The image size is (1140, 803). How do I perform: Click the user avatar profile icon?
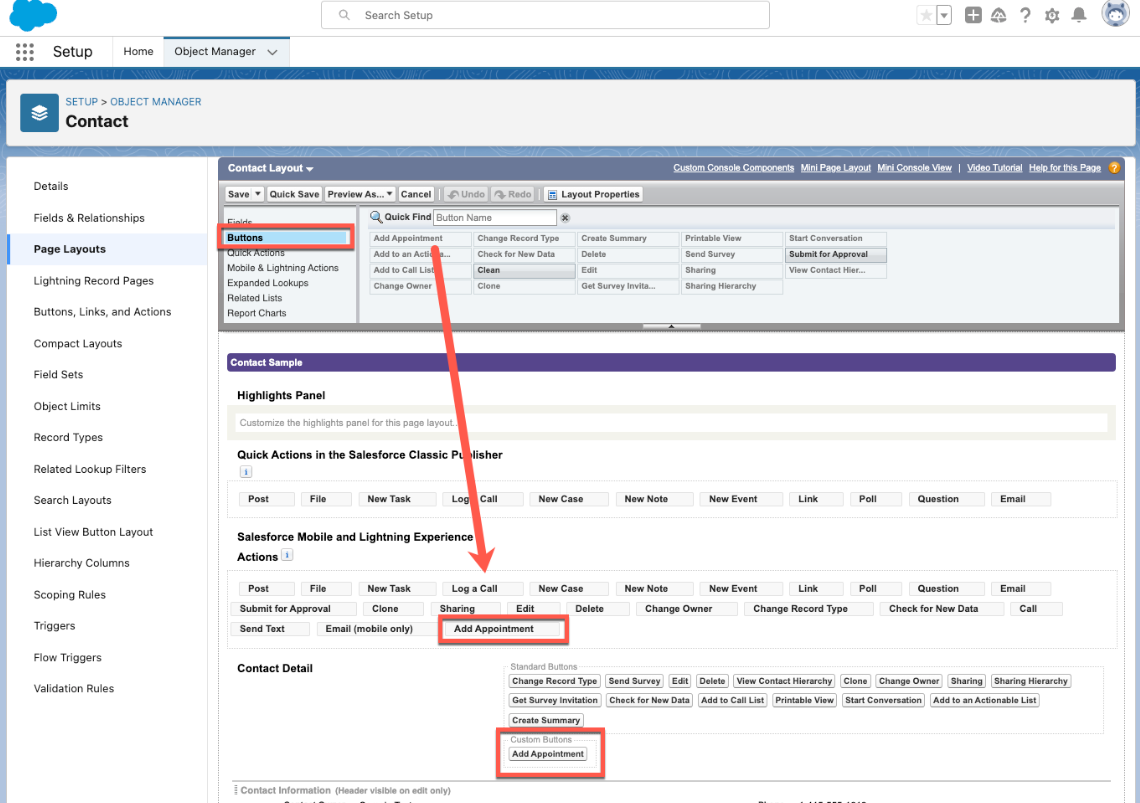pos(1115,14)
